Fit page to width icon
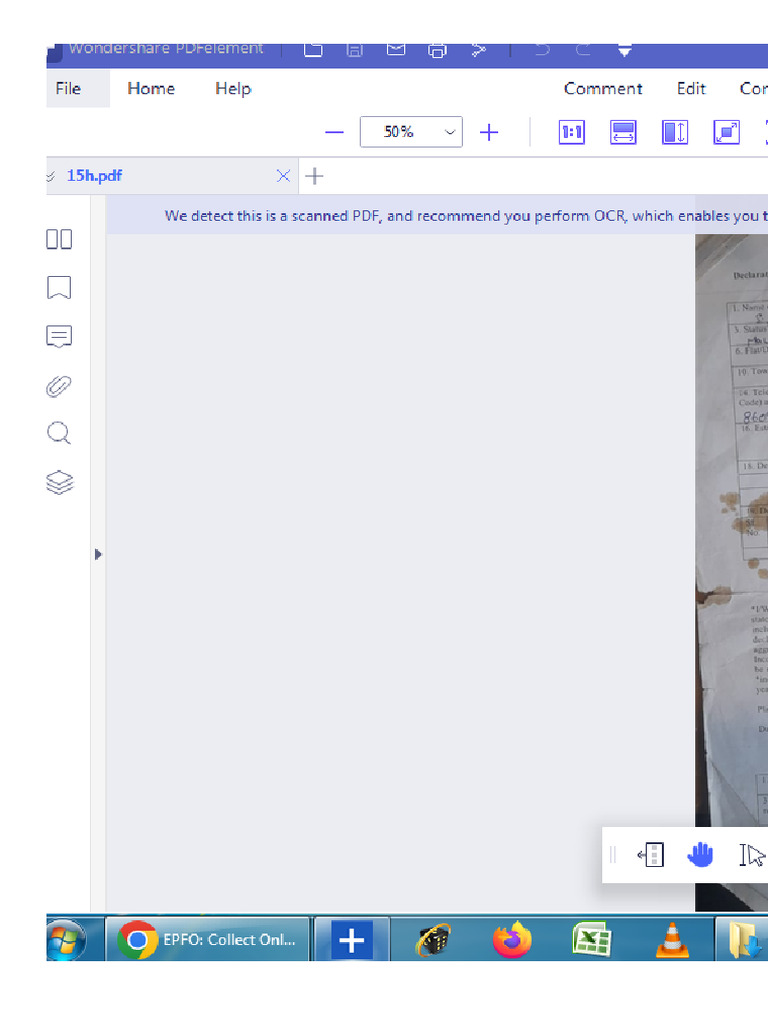The image size is (768, 1024). tap(623, 133)
